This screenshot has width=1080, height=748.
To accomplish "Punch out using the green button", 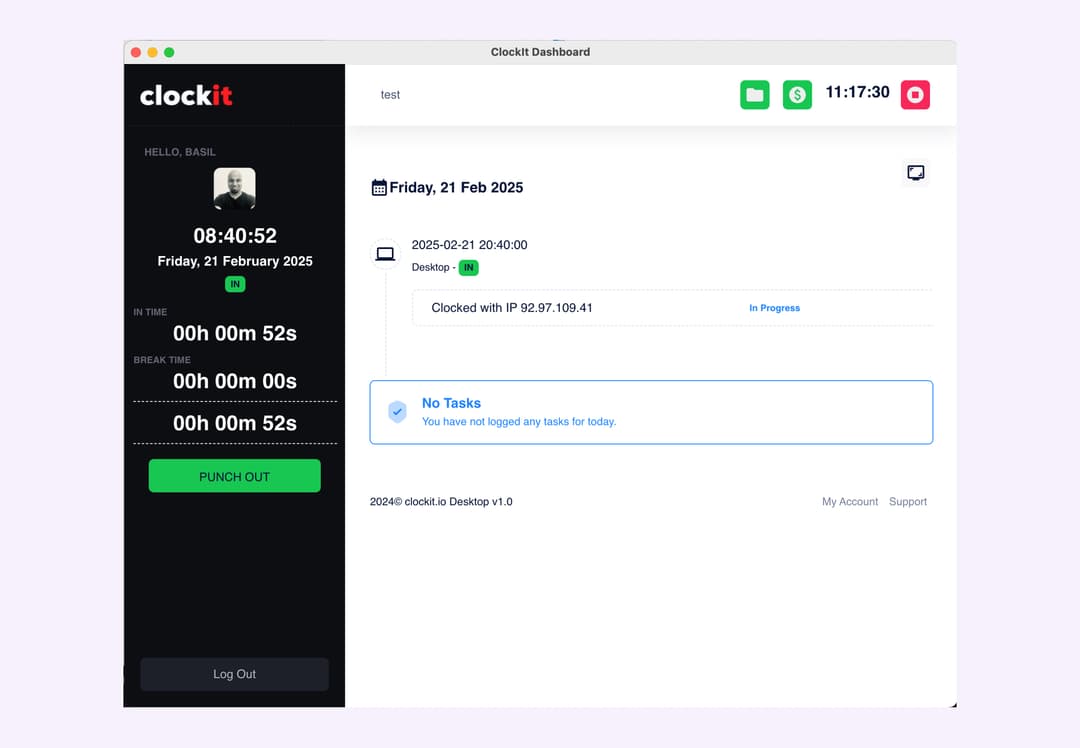I will click(x=234, y=476).
